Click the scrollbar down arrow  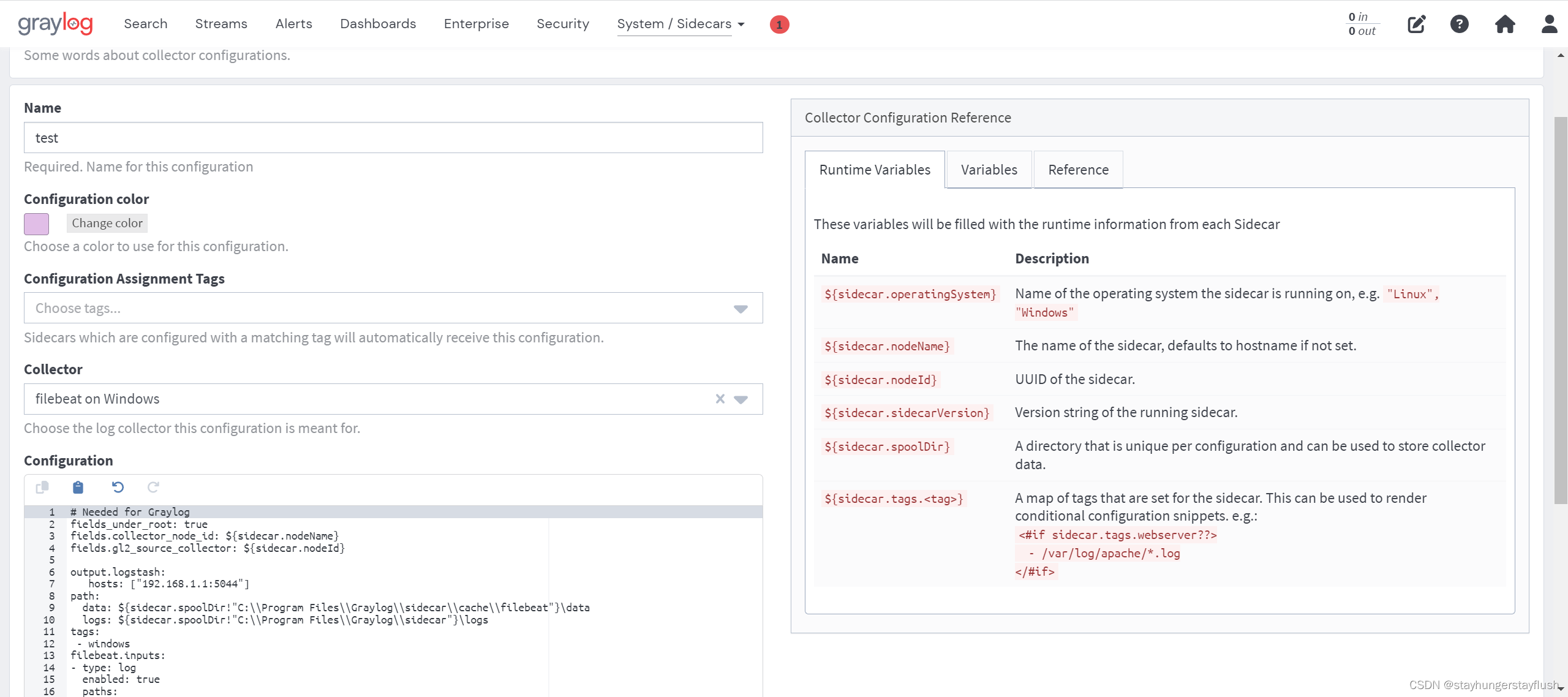click(1560, 688)
